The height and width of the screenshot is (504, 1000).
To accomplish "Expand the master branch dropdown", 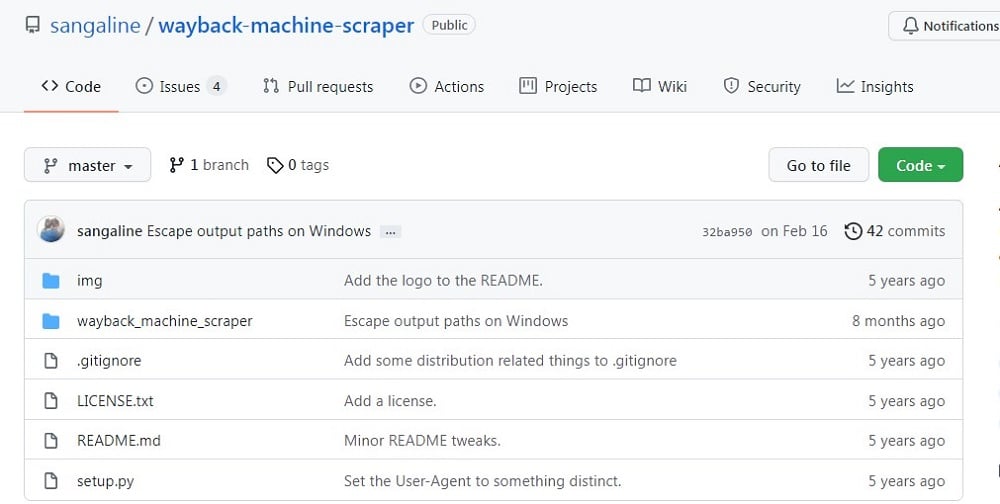I will (x=87, y=165).
